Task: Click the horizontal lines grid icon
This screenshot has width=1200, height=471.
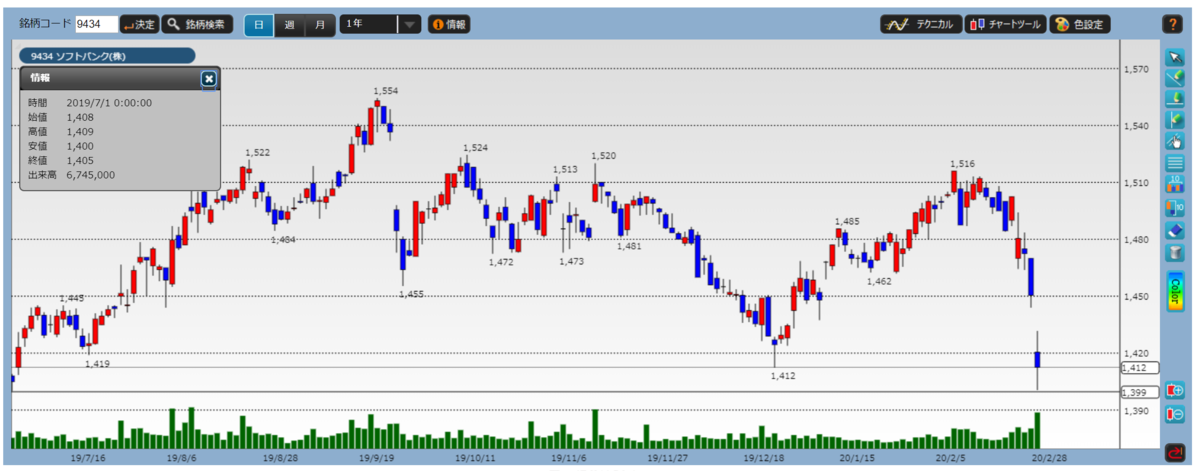Action: [1174, 163]
